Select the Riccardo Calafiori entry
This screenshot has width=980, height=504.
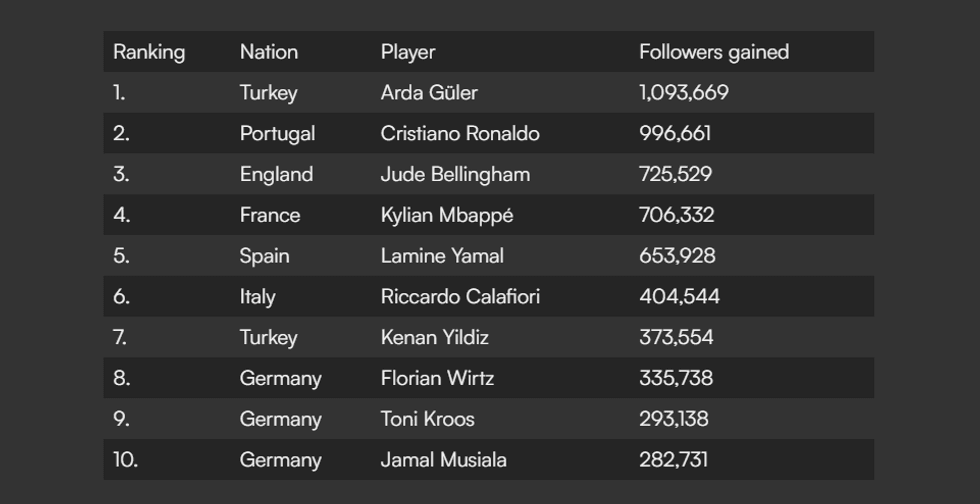tap(462, 297)
